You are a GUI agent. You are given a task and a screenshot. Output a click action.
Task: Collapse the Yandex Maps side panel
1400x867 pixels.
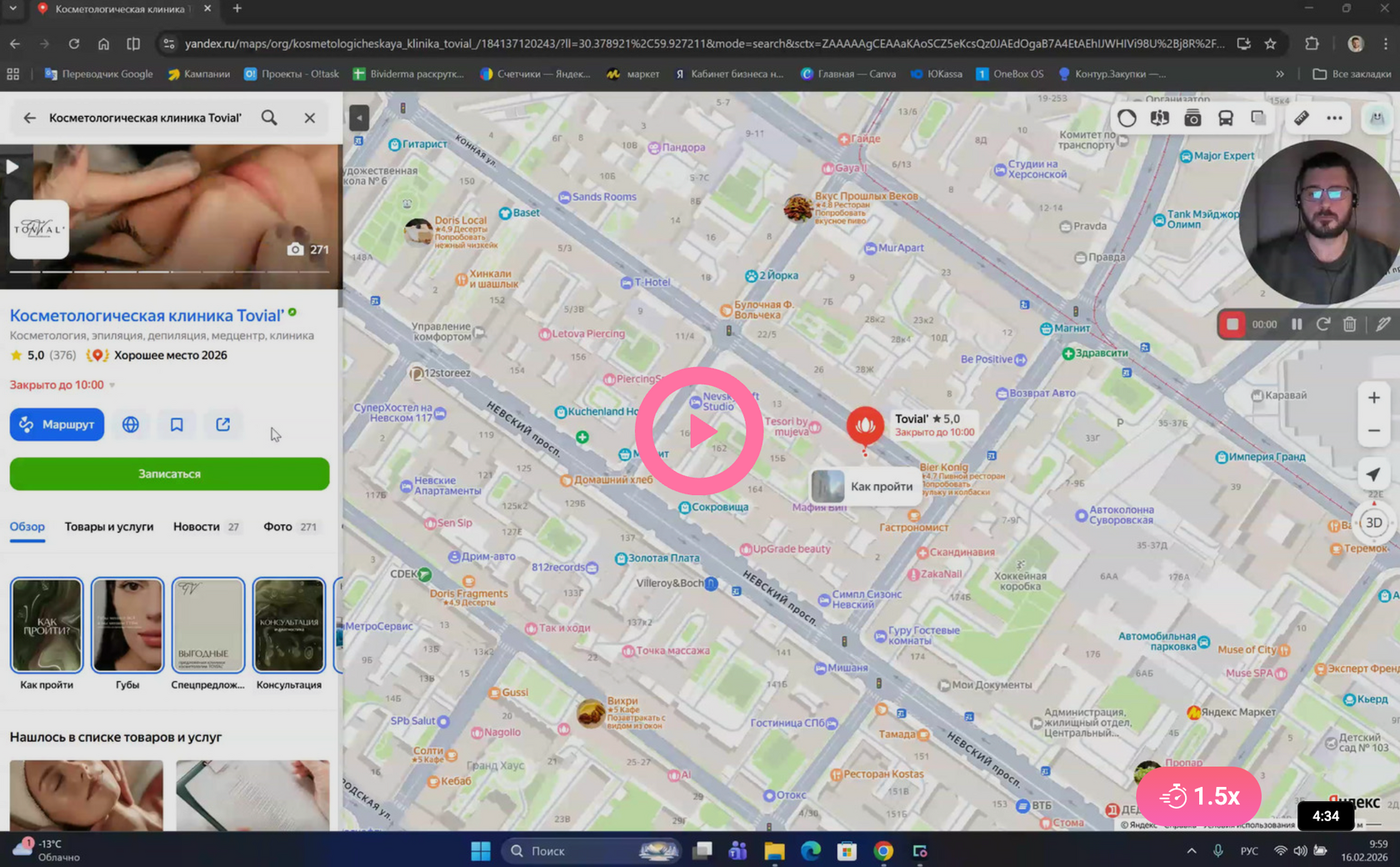tap(359, 118)
